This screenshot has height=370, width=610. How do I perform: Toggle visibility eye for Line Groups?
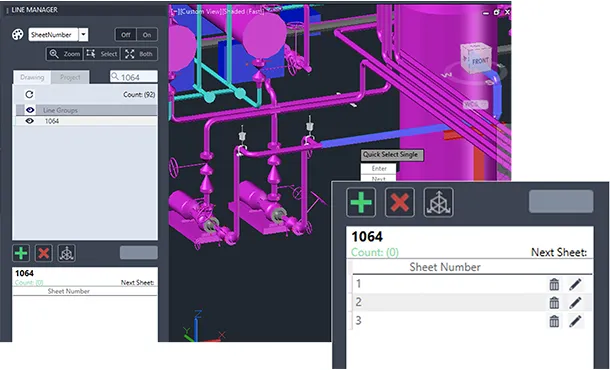(30, 110)
